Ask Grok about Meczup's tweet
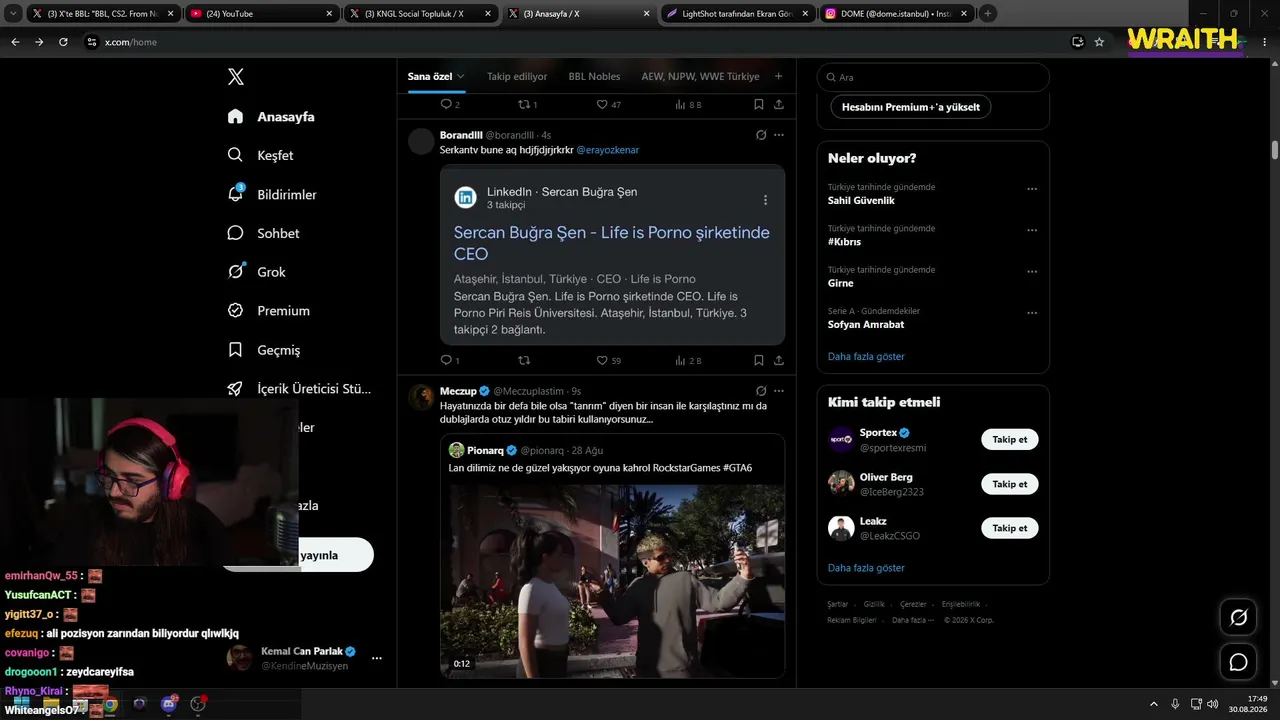Image resolution: width=1280 pixels, height=720 pixels. (x=760, y=391)
